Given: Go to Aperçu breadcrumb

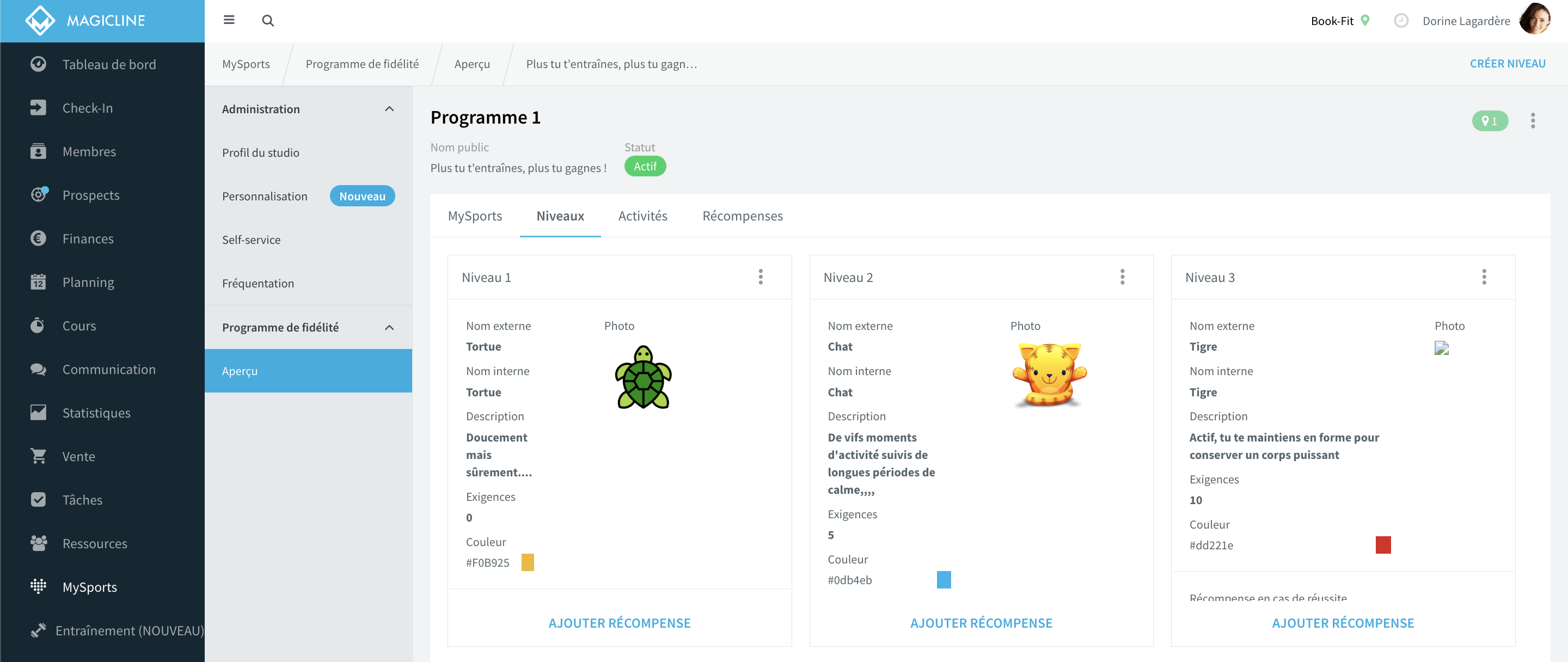Looking at the screenshot, I should click(x=471, y=64).
